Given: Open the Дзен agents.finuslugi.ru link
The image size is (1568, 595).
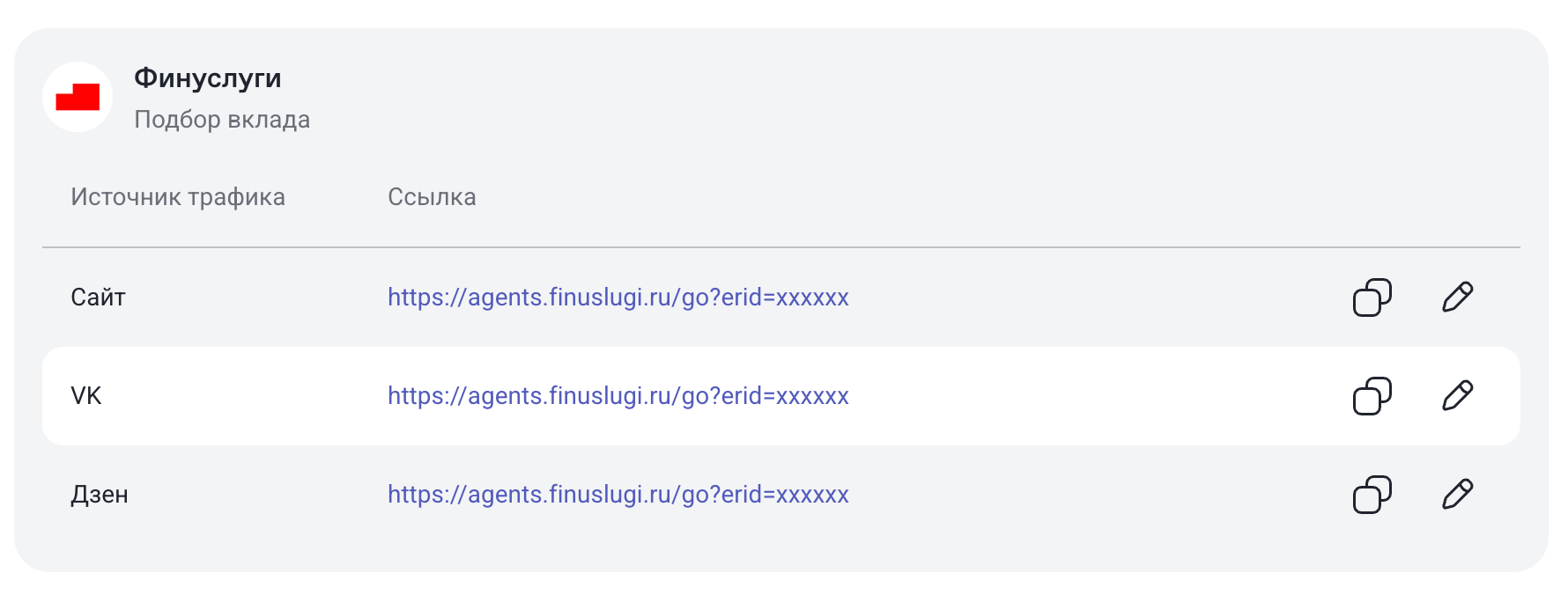Looking at the screenshot, I should pos(618,495).
